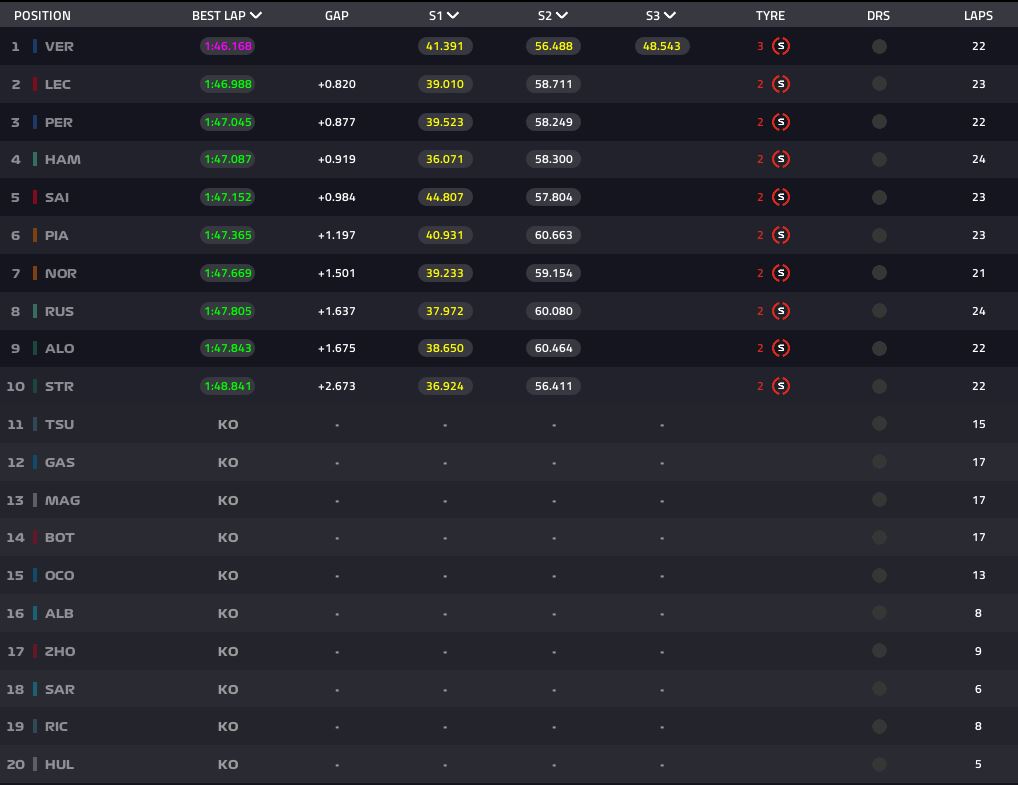Click the DRS indicator dot for HUL

point(879,764)
